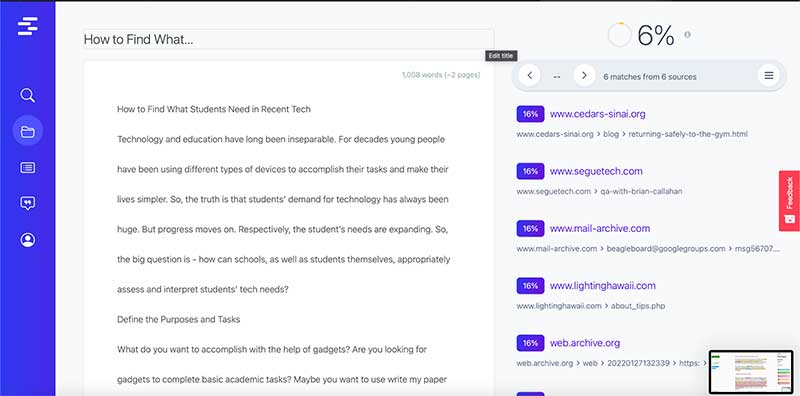Open the www.lightinghawaii.com source link

(603, 286)
